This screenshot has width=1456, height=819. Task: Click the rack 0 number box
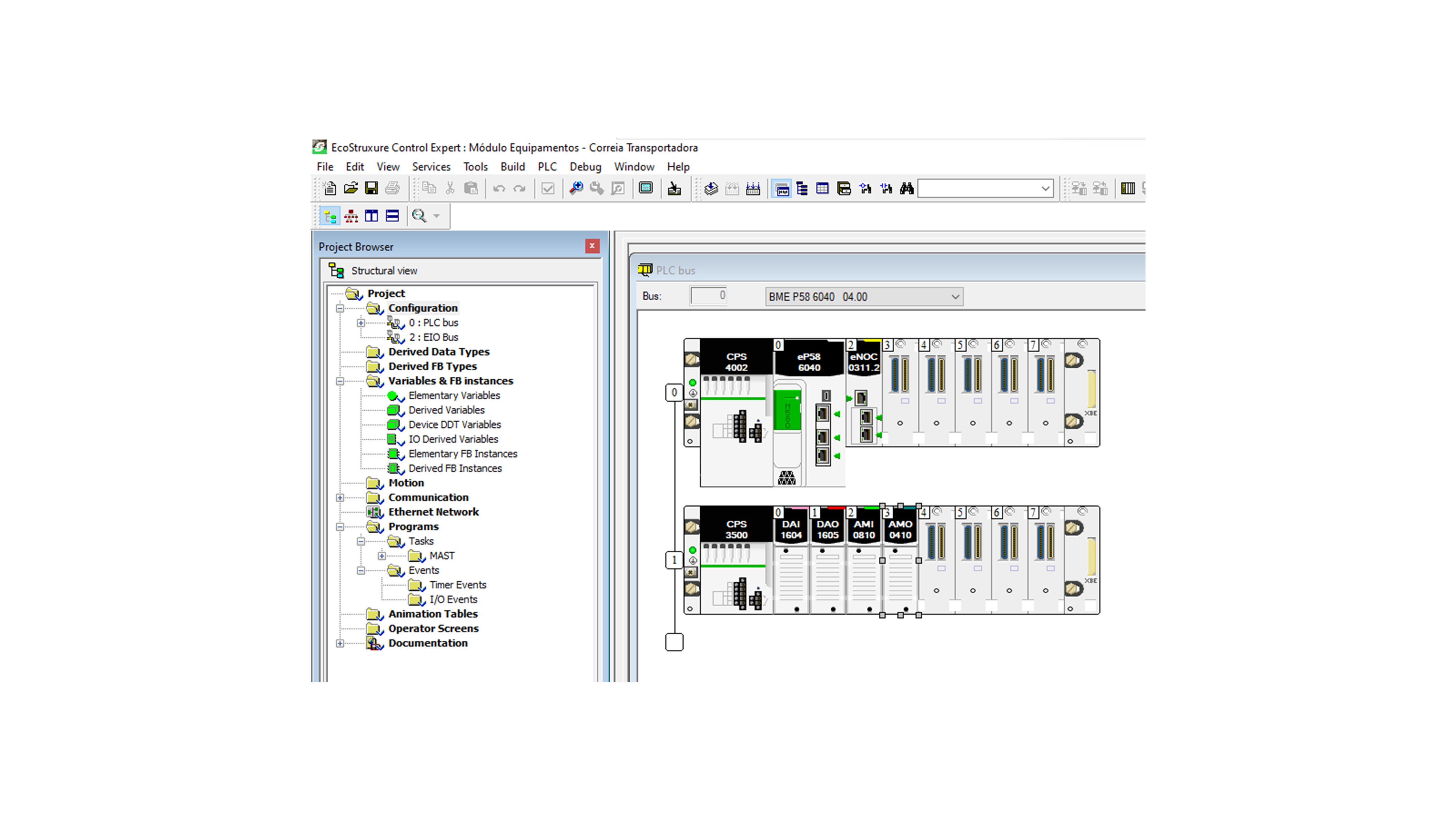click(x=674, y=393)
